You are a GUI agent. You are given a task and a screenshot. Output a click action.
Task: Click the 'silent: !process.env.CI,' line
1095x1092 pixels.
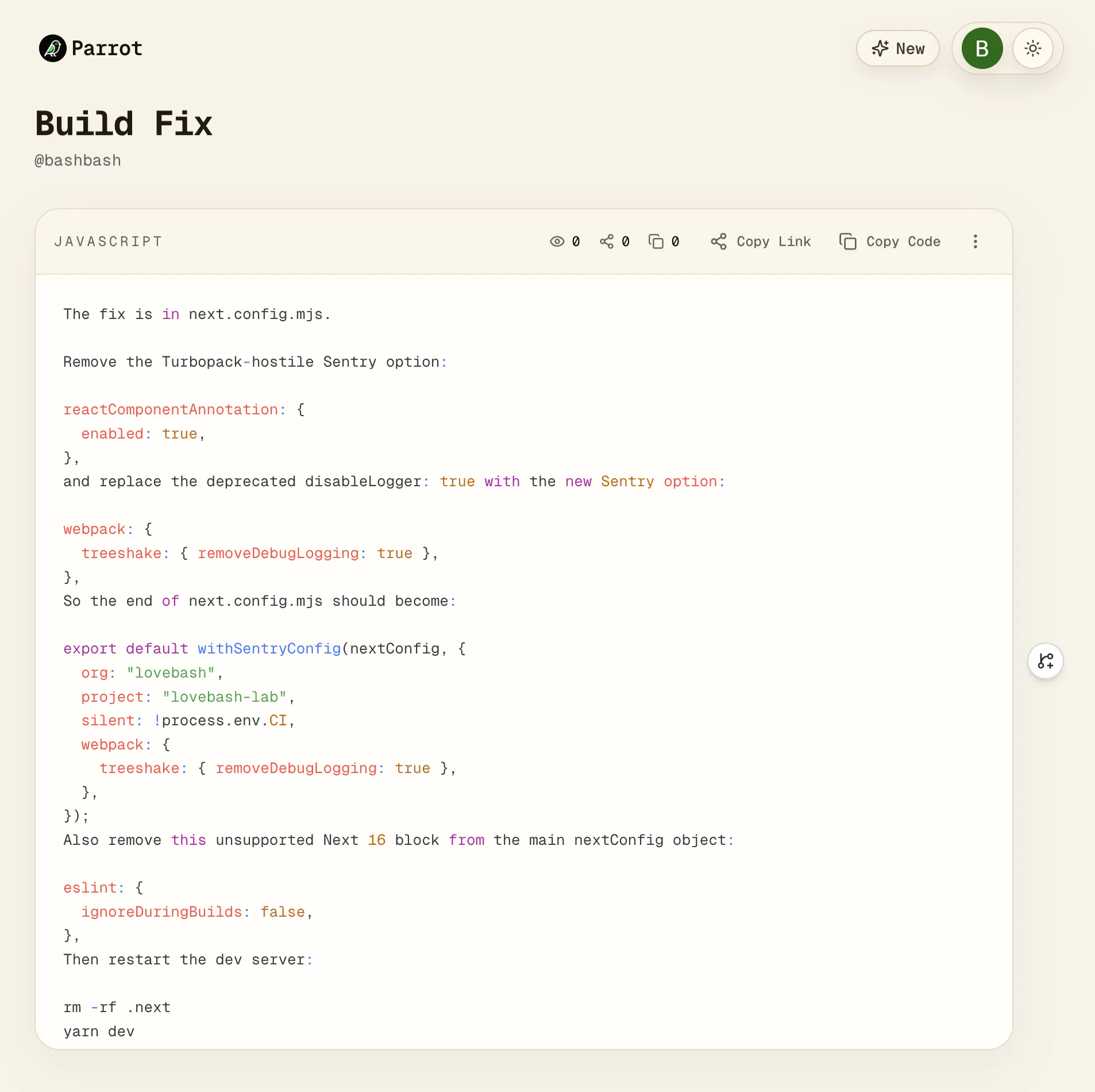click(188, 721)
